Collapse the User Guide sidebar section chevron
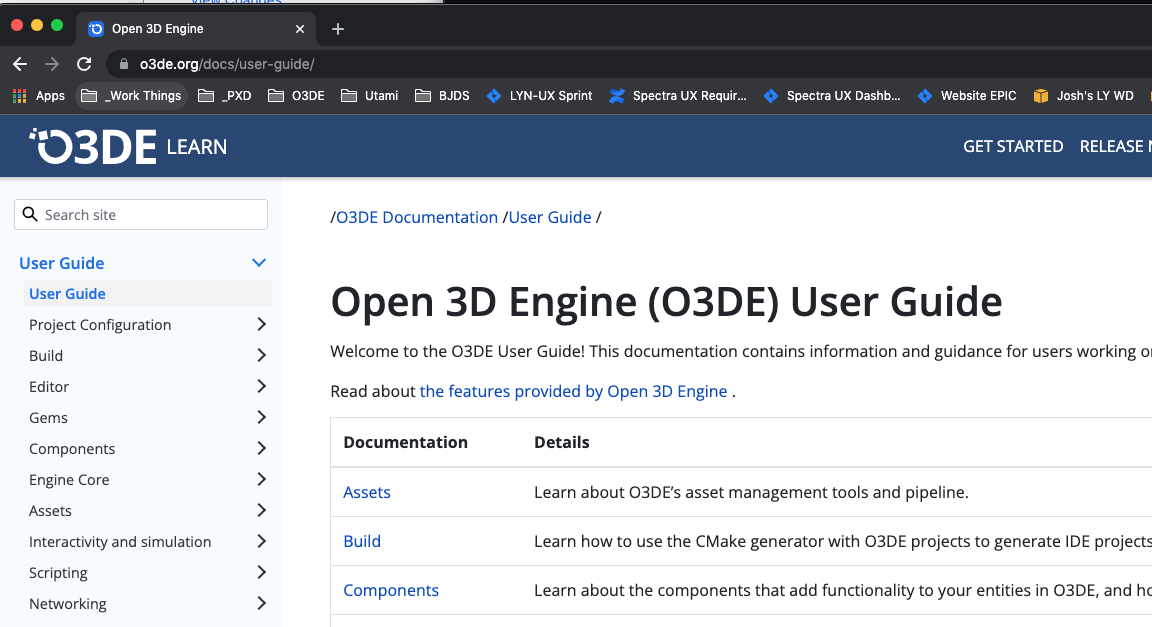 click(259, 263)
